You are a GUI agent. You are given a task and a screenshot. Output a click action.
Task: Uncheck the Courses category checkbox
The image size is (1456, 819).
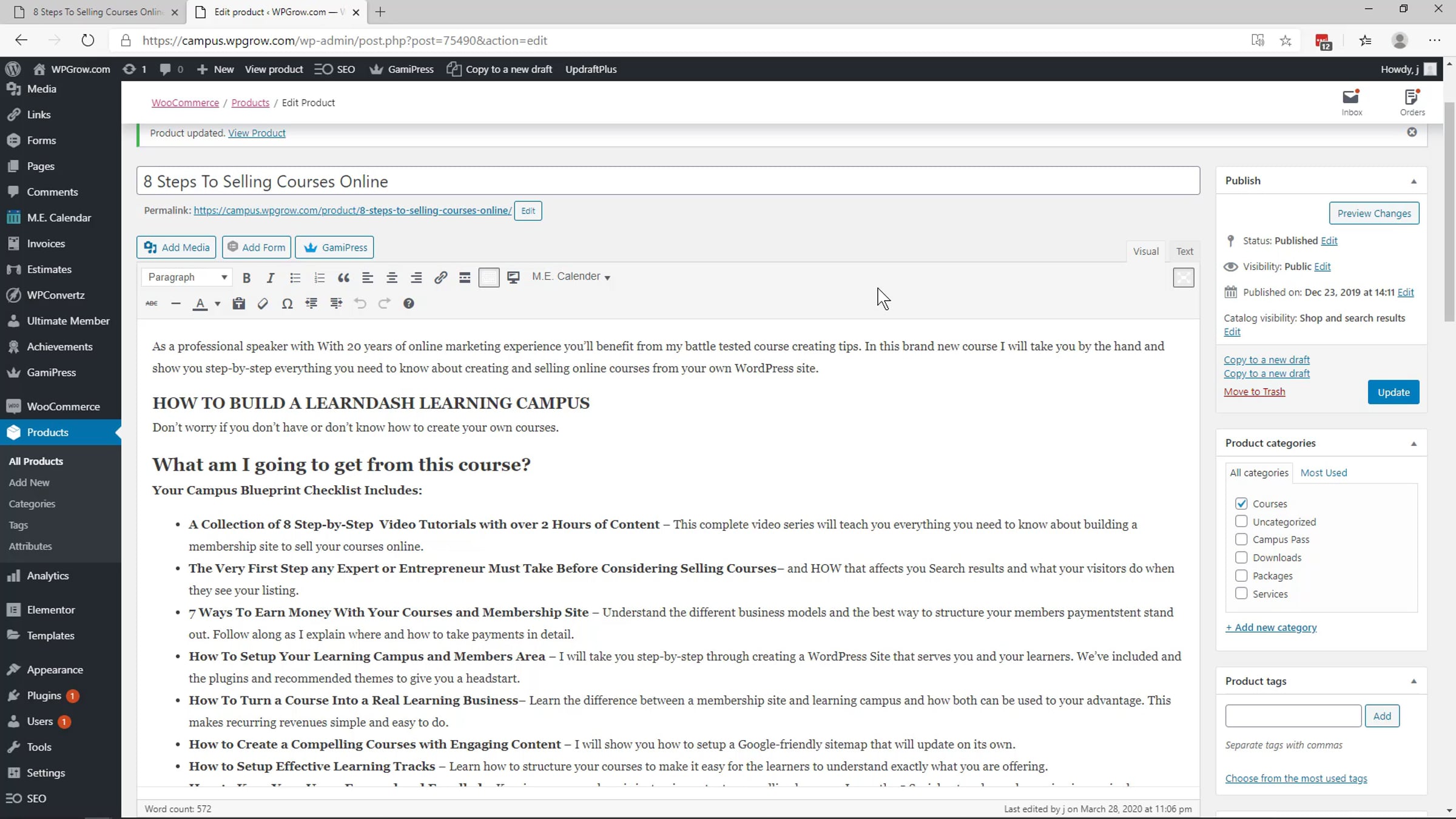(1241, 504)
